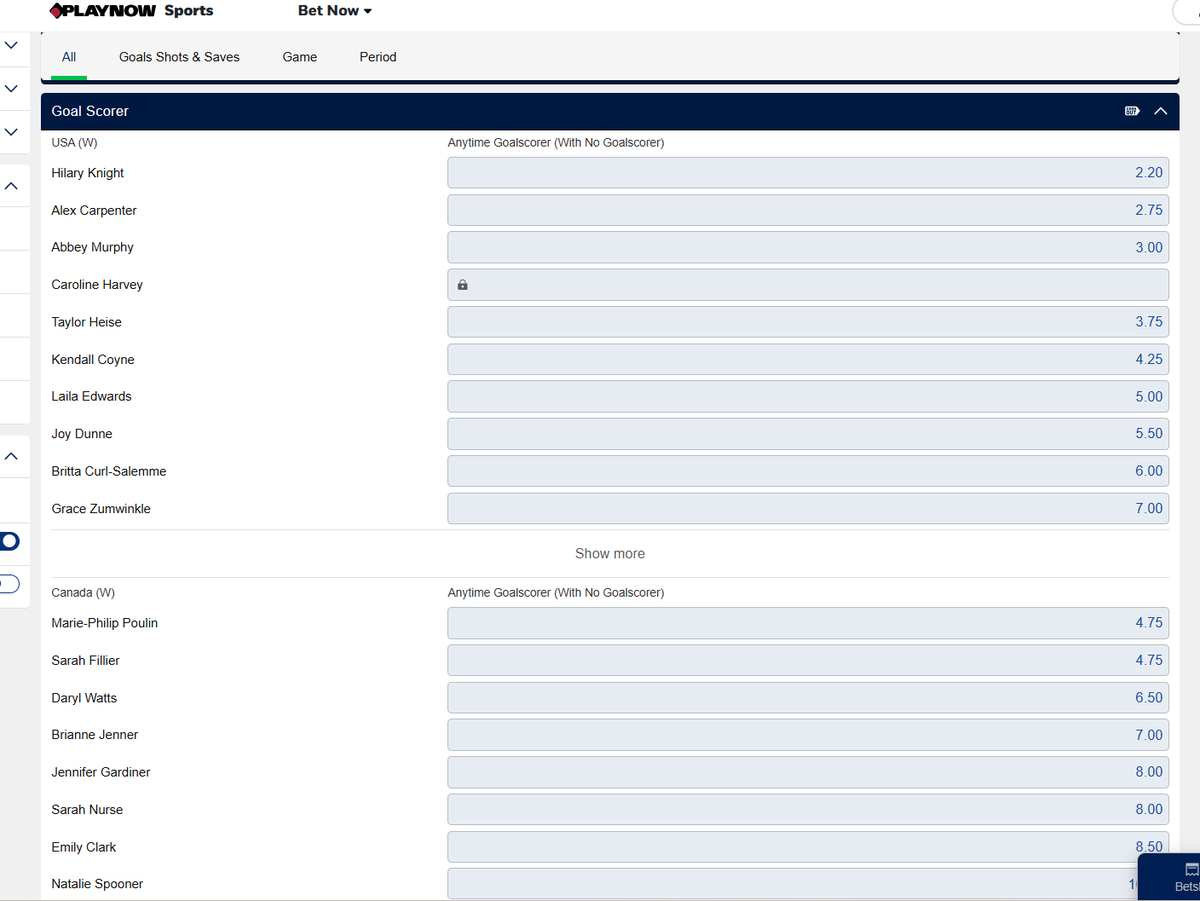Click the locked Caroline Harvey odds padlock
This screenshot has width=1200, height=901.
click(462, 285)
